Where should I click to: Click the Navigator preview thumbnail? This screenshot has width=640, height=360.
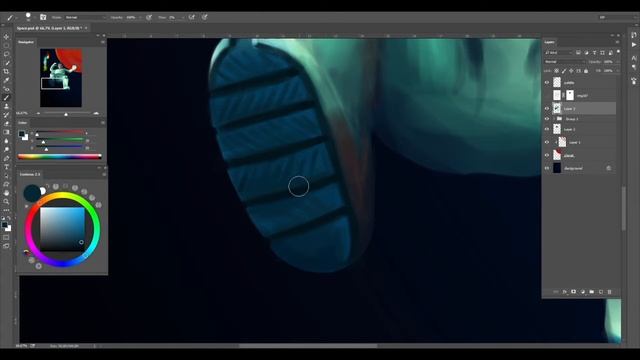(x=61, y=78)
